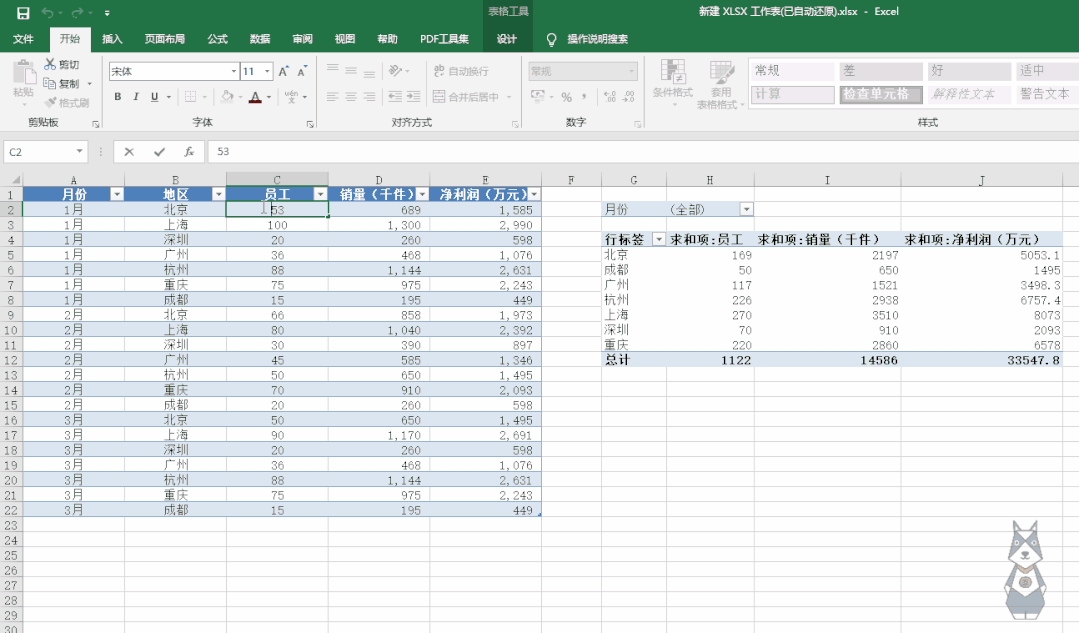Click the formula bar cancel X icon
The height and width of the screenshot is (633, 1079).
click(x=129, y=152)
